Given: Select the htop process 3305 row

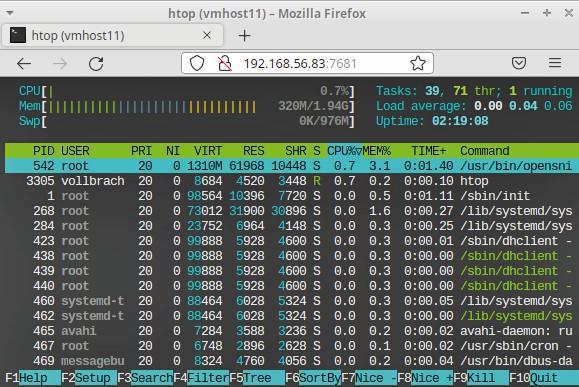Looking at the screenshot, I should 292,181.
